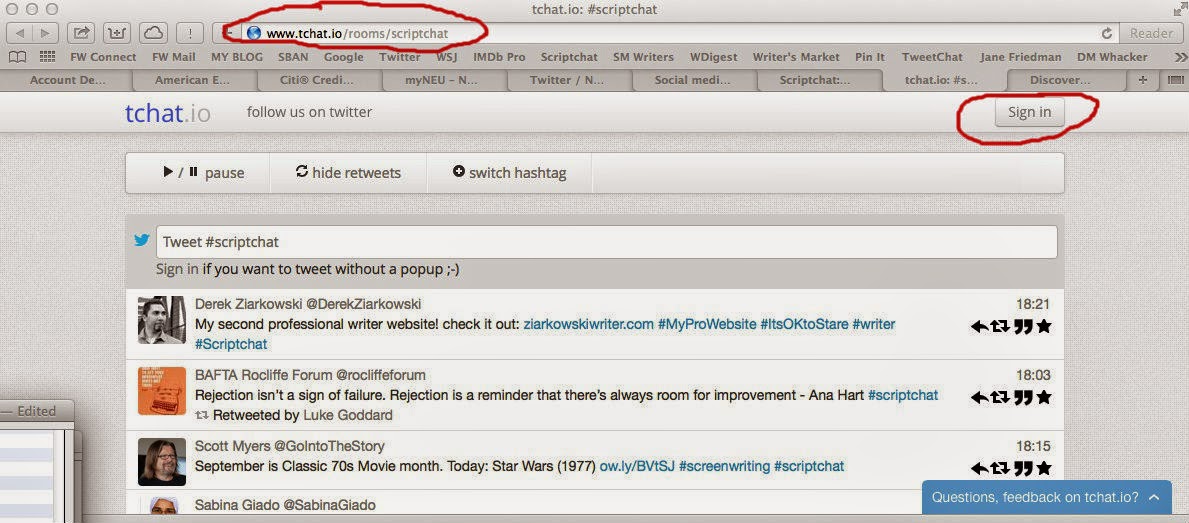The height and width of the screenshot is (523, 1189).
Task: Open ziarkowskiwriter.com link
Action: [x=588, y=324]
